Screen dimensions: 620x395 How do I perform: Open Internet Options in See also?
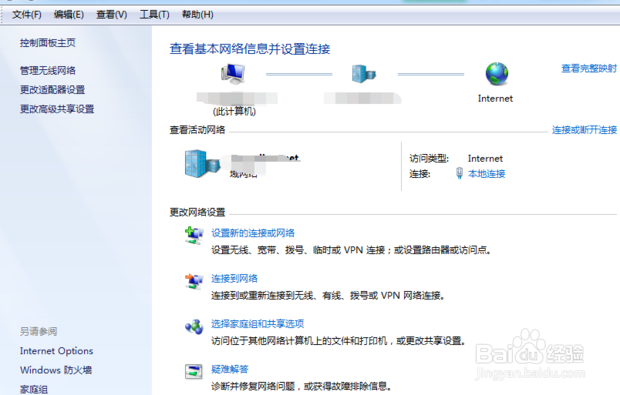pyautogui.click(x=57, y=351)
